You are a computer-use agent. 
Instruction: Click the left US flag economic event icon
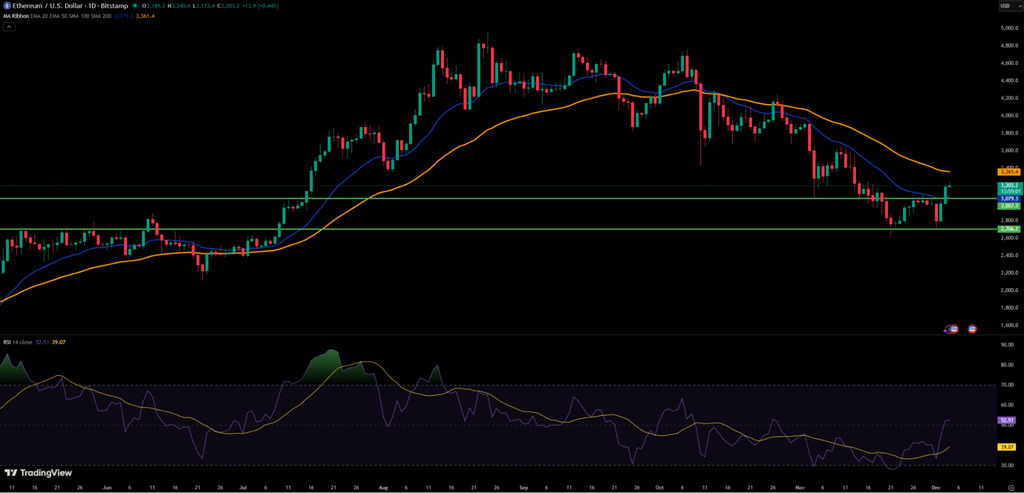[x=953, y=328]
